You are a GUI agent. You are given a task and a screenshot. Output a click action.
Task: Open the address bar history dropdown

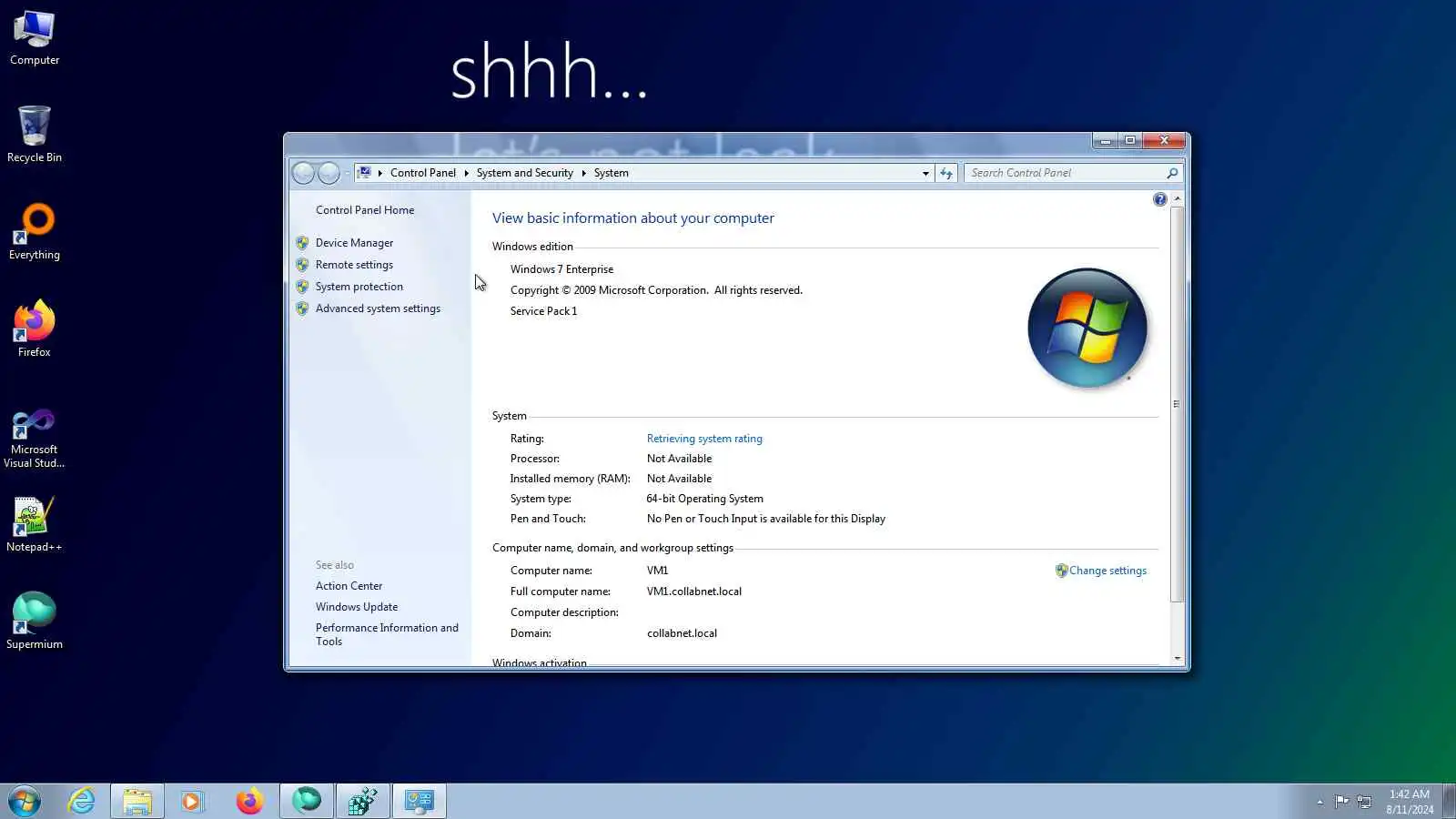click(x=925, y=173)
